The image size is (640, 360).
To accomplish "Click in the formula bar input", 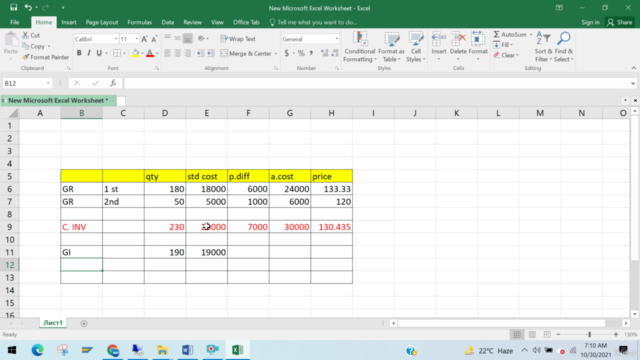I will tap(376, 83).
